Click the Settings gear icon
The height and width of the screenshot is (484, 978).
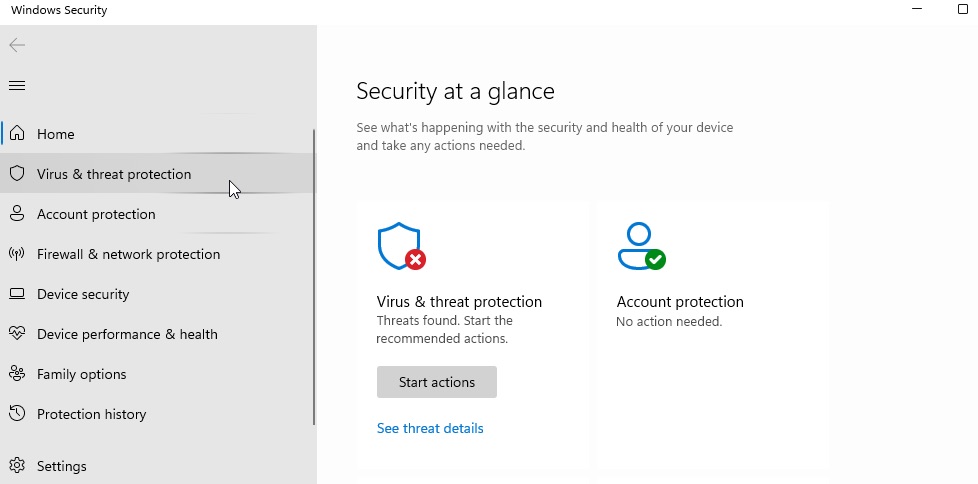[16, 466]
